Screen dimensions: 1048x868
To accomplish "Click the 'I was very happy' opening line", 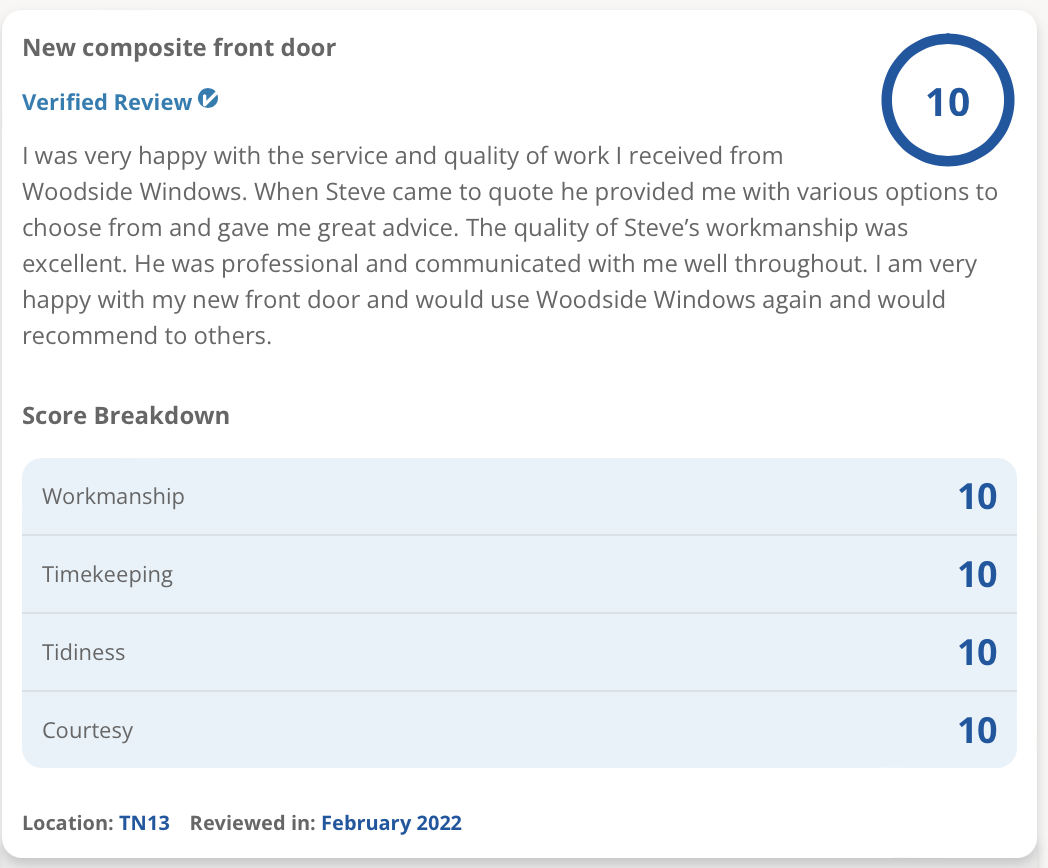I will click(402, 156).
